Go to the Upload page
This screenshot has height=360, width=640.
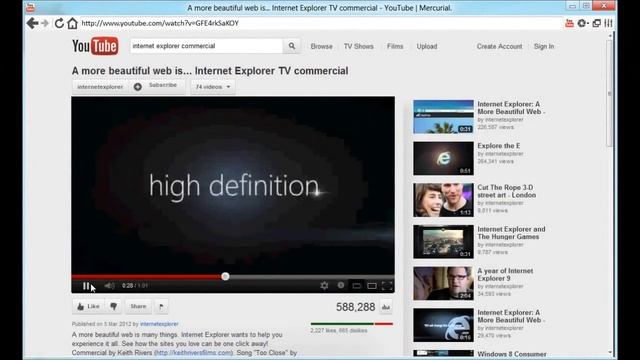427,47
